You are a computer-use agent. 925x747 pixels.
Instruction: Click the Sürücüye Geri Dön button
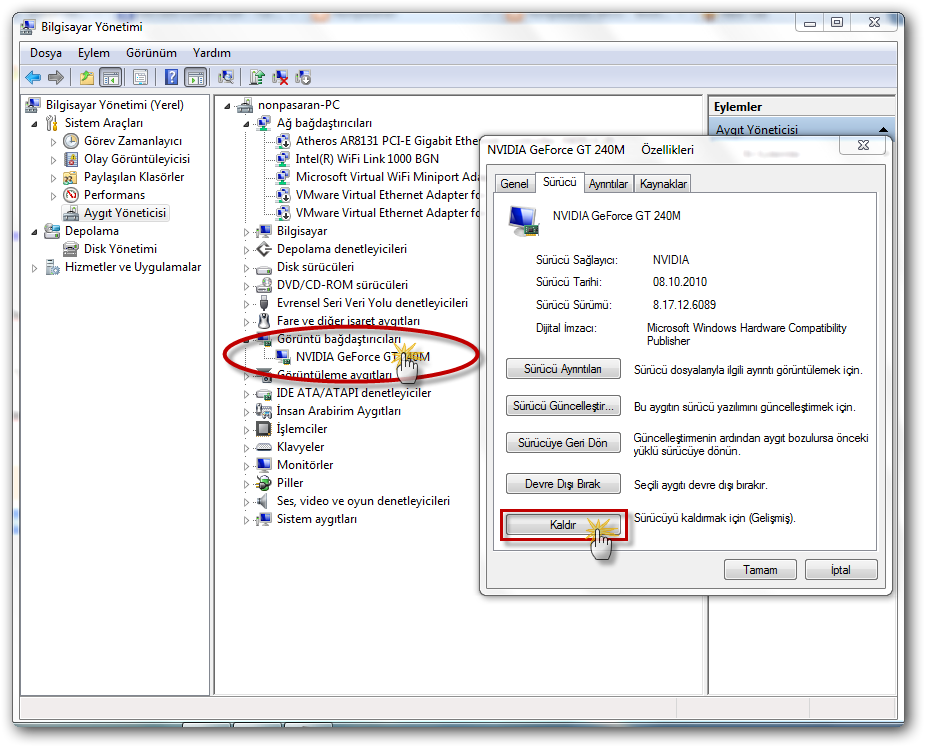point(563,443)
